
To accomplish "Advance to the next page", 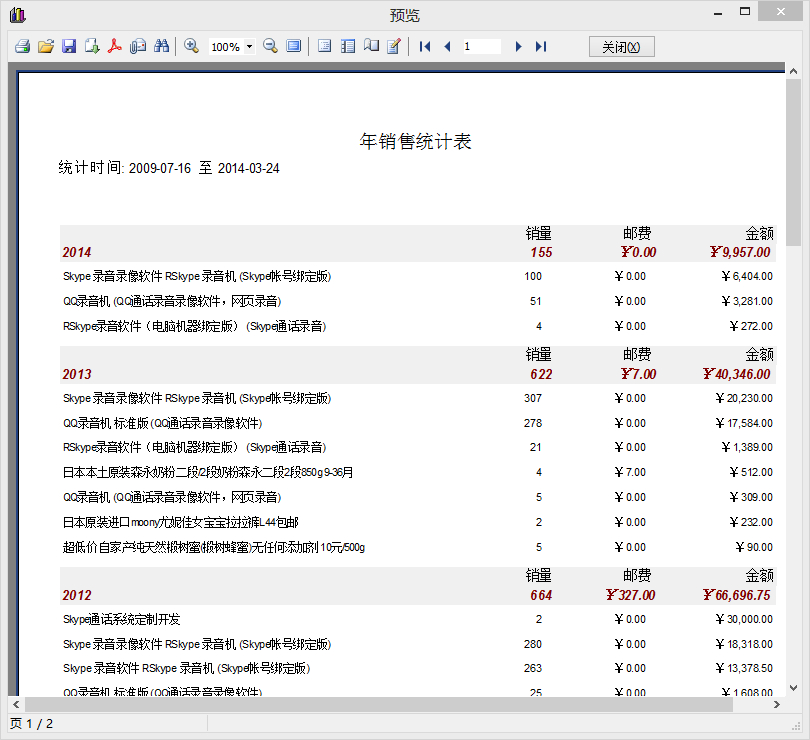I will [x=518, y=47].
